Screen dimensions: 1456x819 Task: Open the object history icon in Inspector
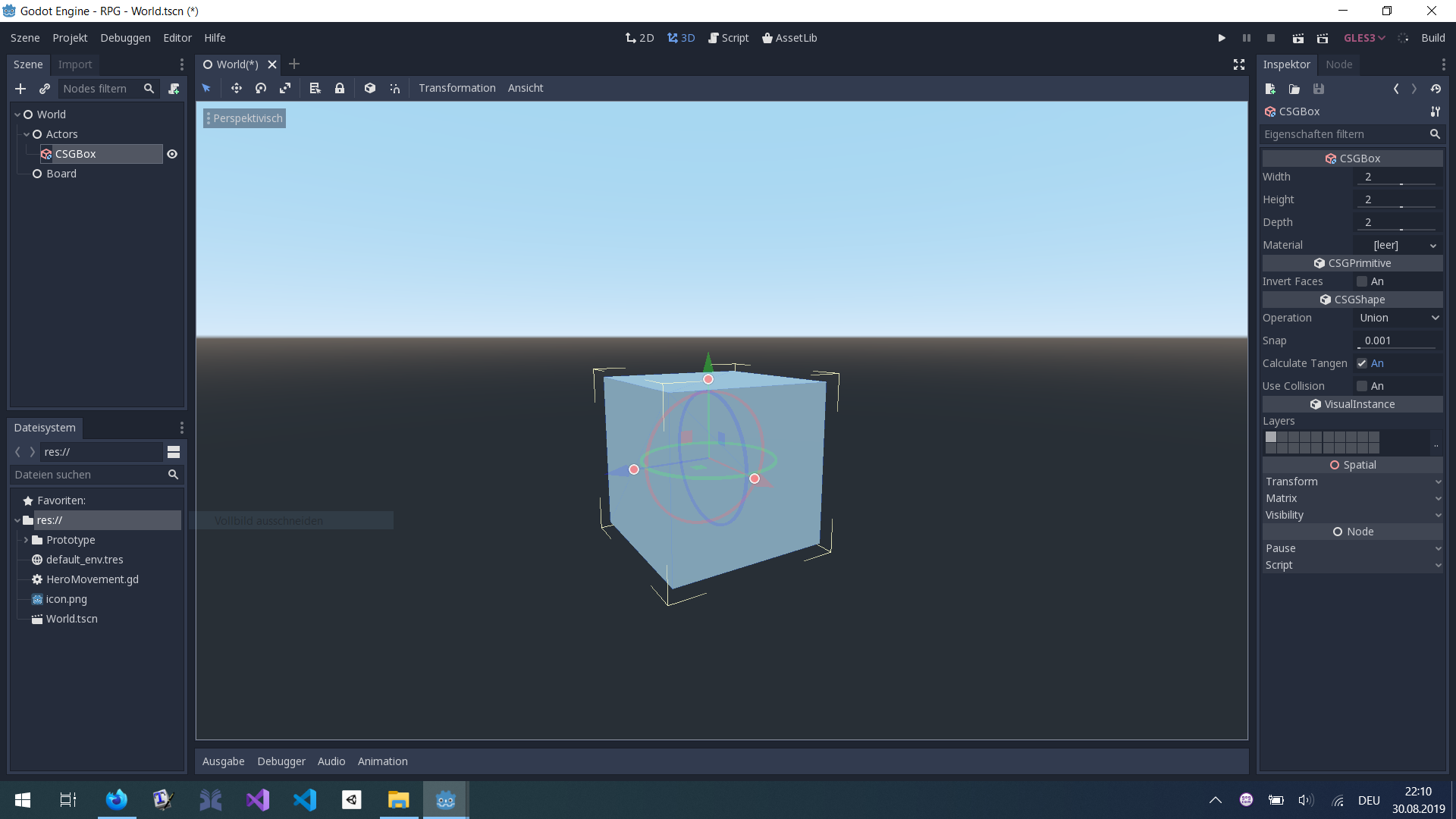(x=1436, y=89)
